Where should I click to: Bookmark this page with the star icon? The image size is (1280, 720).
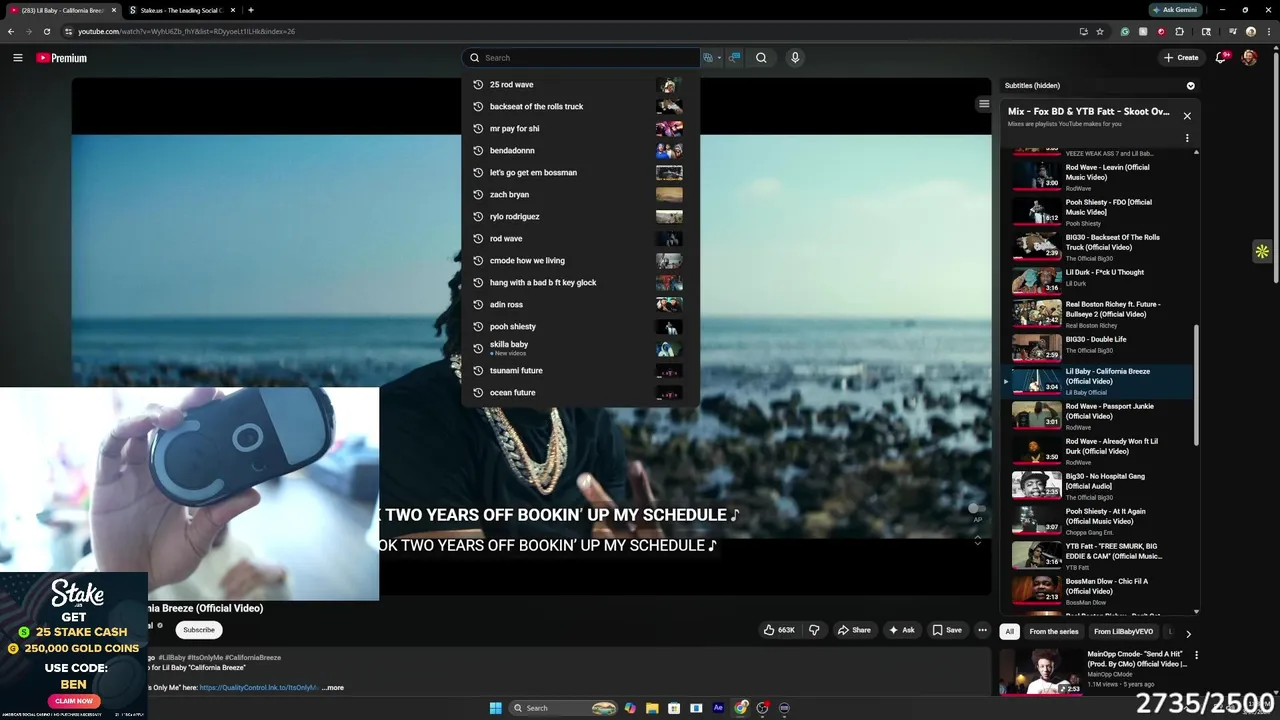(1100, 31)
